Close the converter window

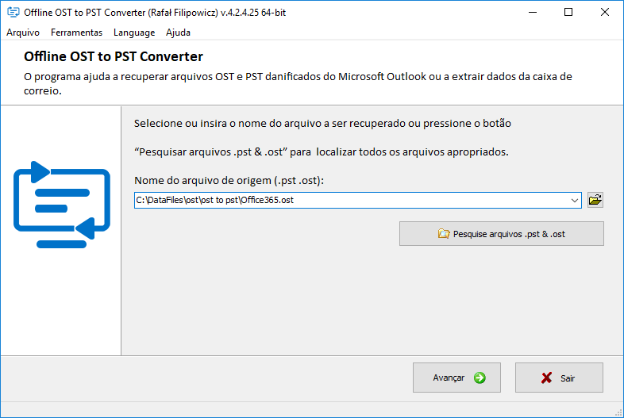tap(605, 12)
